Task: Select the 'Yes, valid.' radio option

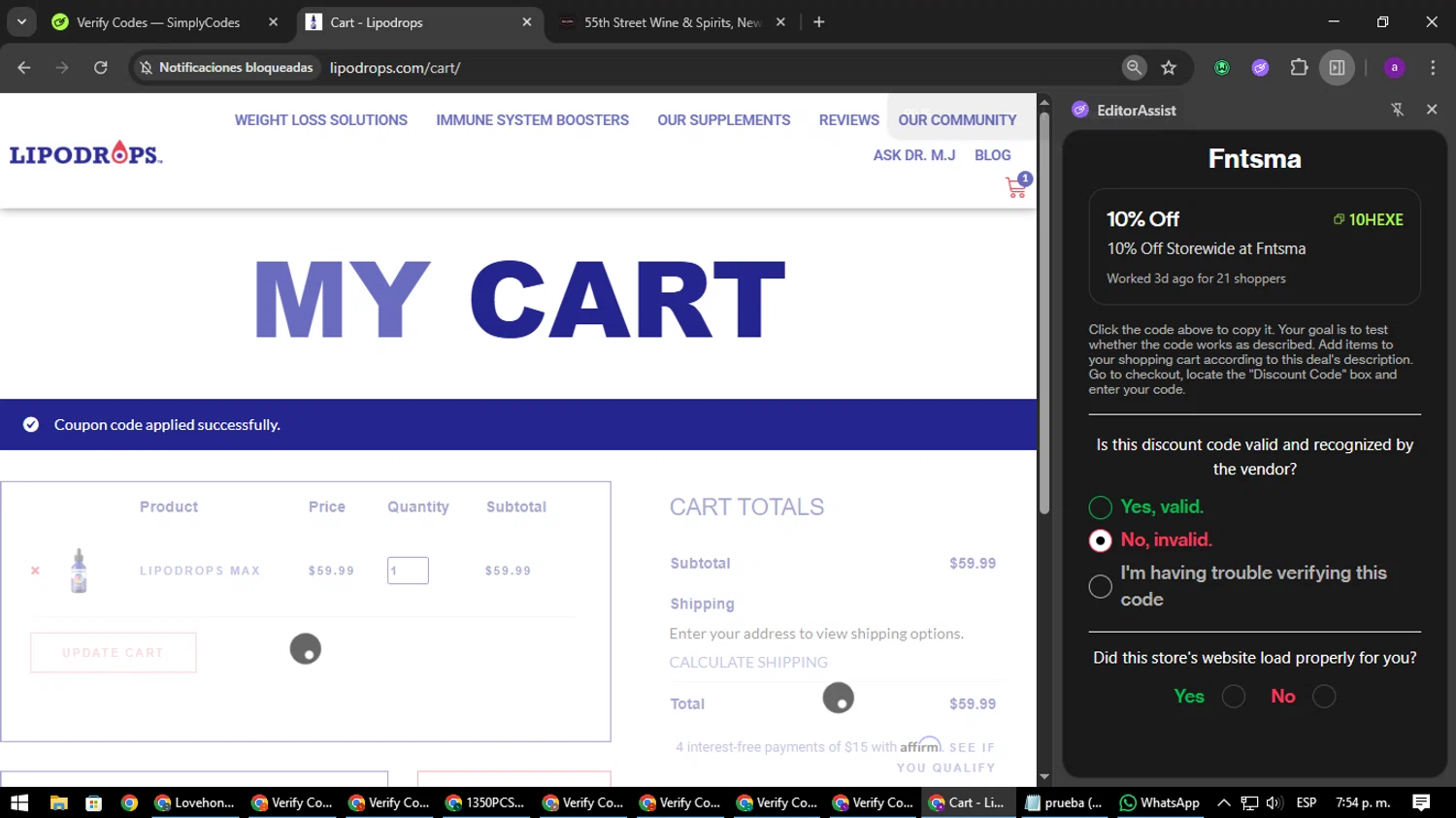Action: click(x=1100, y=507)
